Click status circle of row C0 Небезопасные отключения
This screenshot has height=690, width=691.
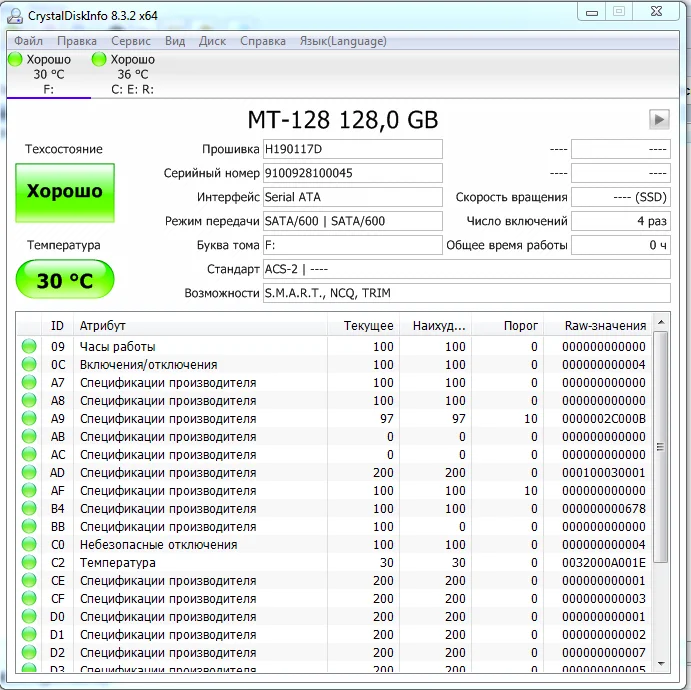29,545
